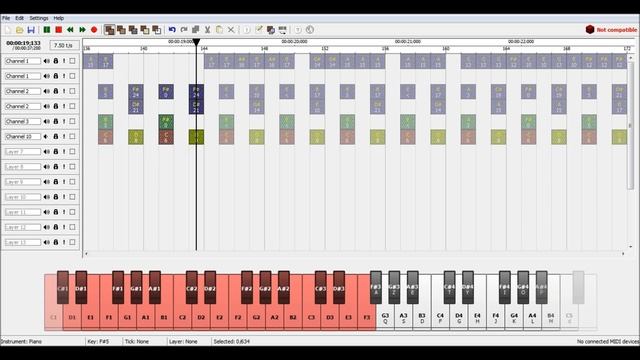Image resolution: width=640 pixels, height=360 pixels.
Task: Solo Layer 13 with its exclamation icon
Action: click(x=64, y=242)
